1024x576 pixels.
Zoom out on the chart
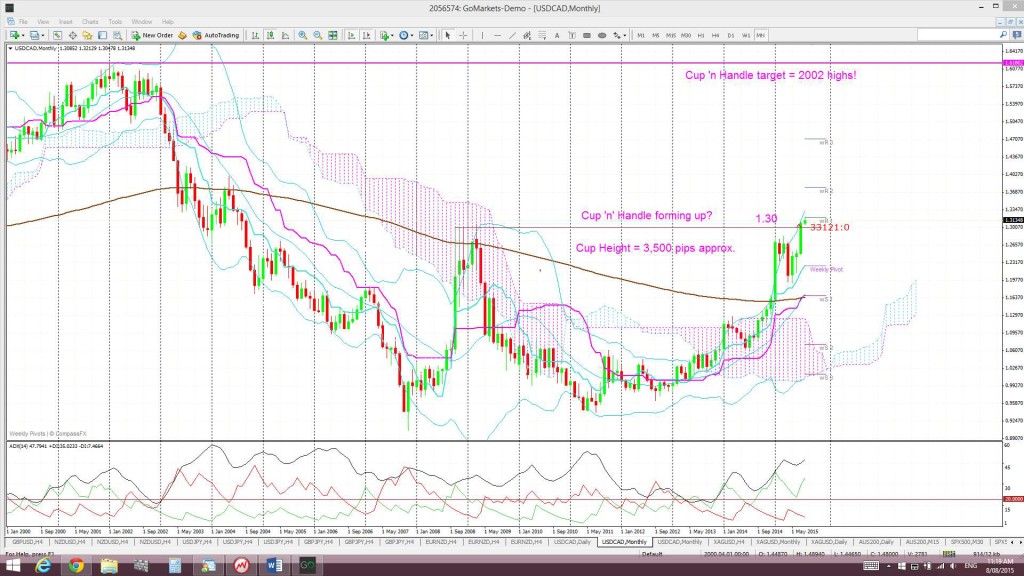[x=317, y=35]
